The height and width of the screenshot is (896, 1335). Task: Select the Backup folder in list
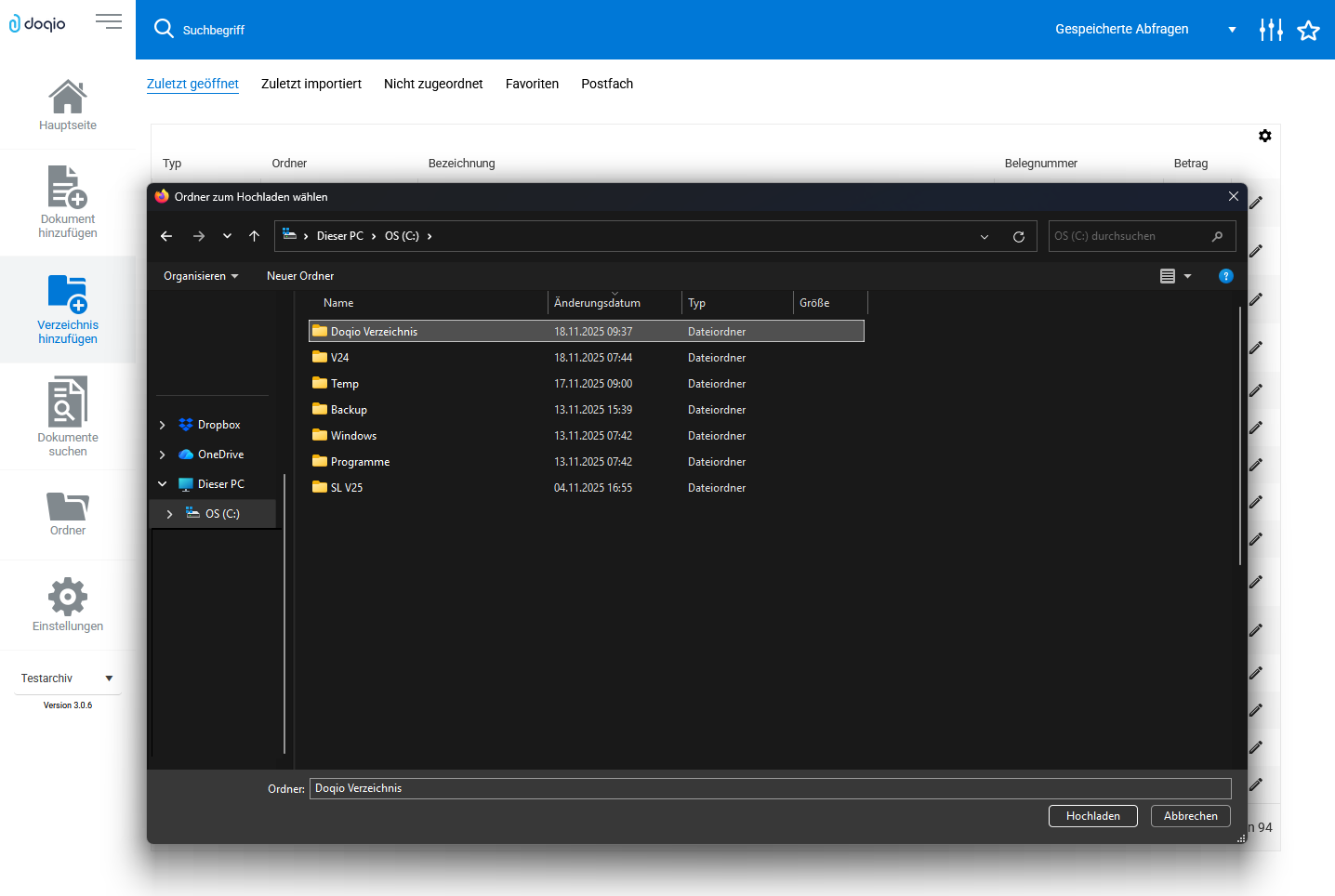(349, 410)
